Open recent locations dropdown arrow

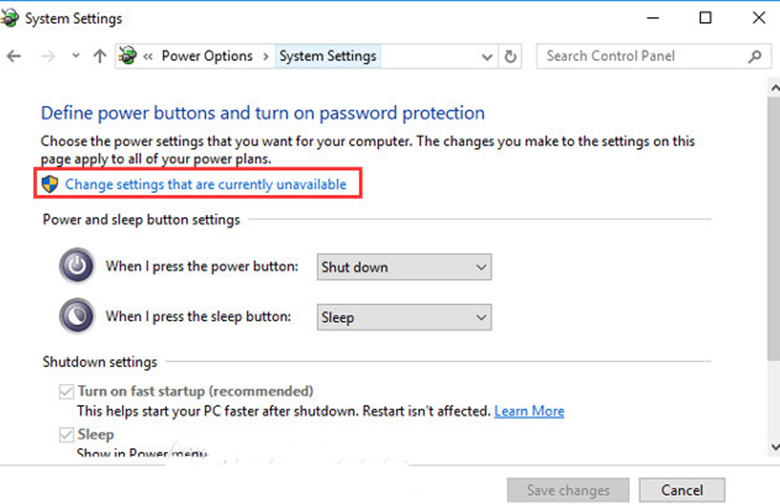point(75,57)
